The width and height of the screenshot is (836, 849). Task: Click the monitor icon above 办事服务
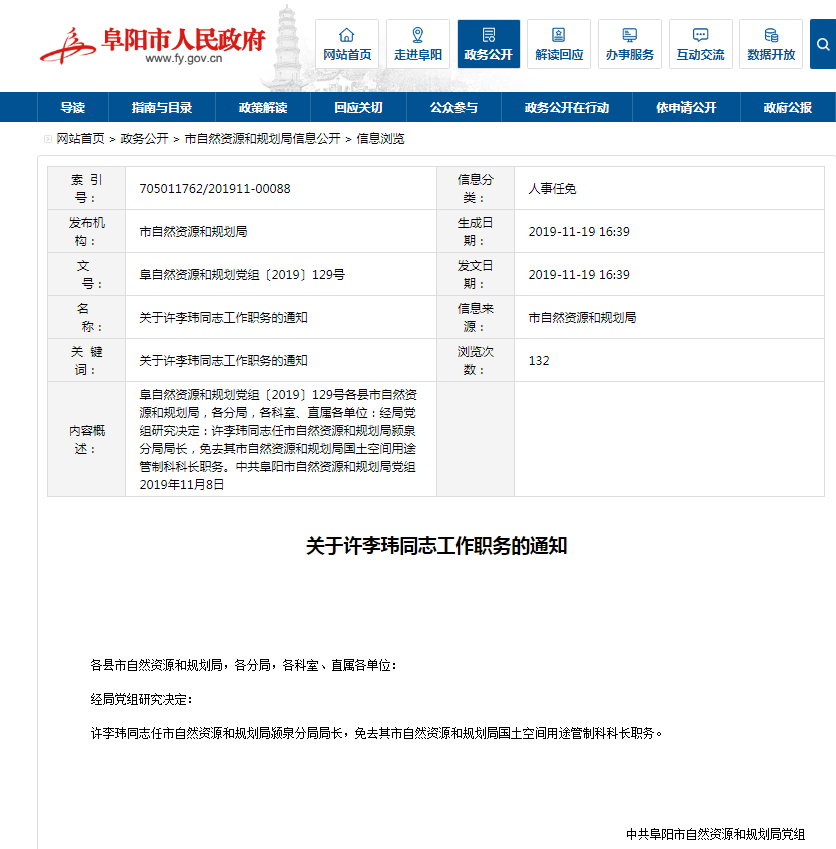click(x=630, y=35)
